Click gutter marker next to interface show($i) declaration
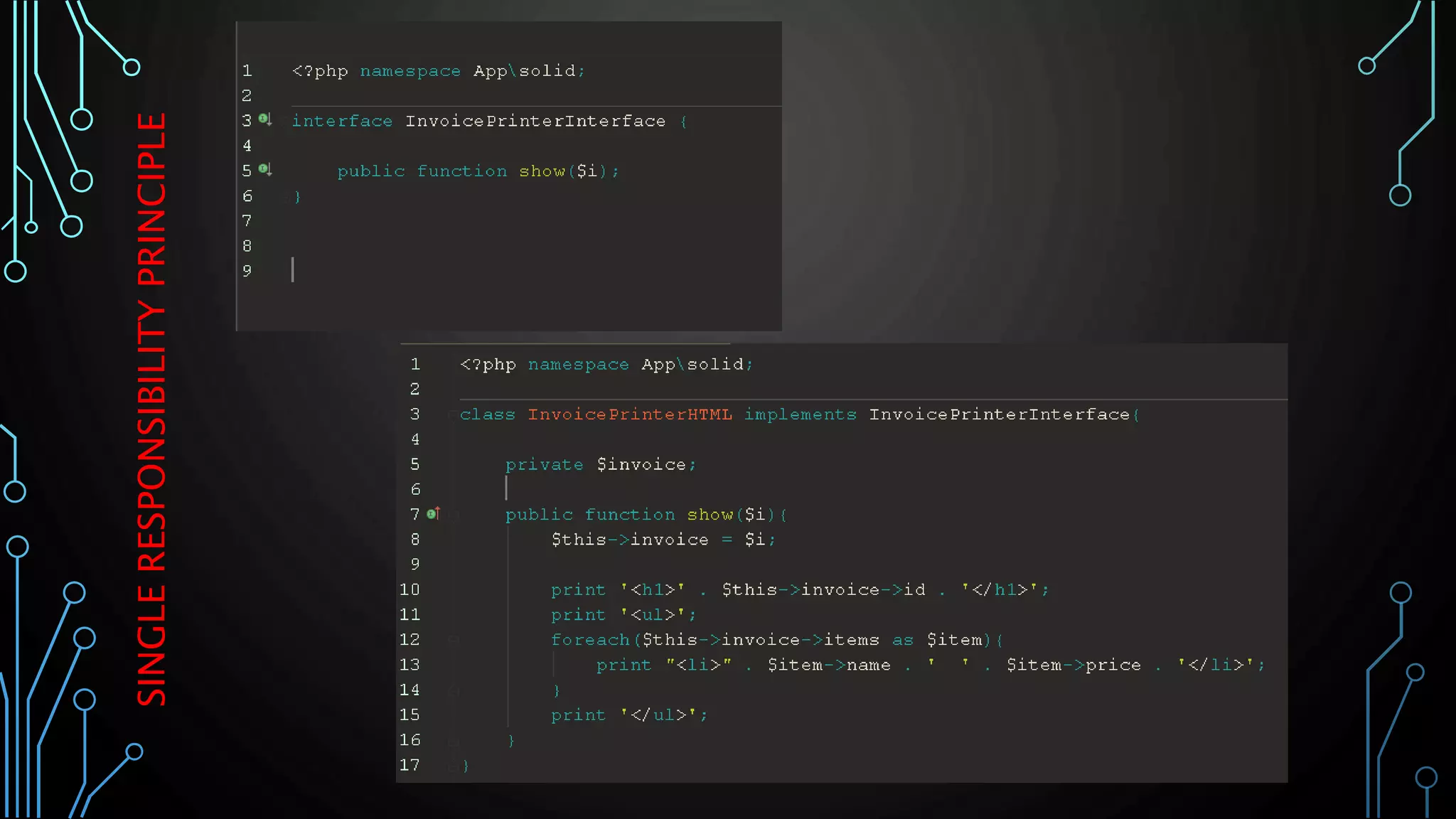 tap(264, 169)
